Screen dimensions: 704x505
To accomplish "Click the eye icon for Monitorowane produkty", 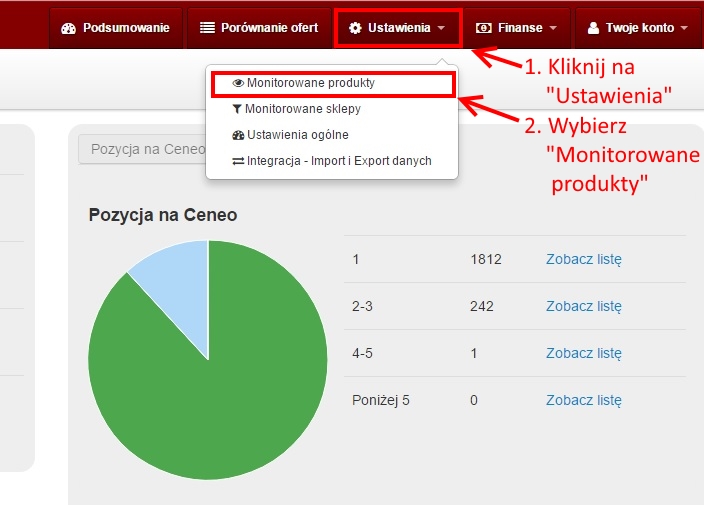I will (238, 83).
